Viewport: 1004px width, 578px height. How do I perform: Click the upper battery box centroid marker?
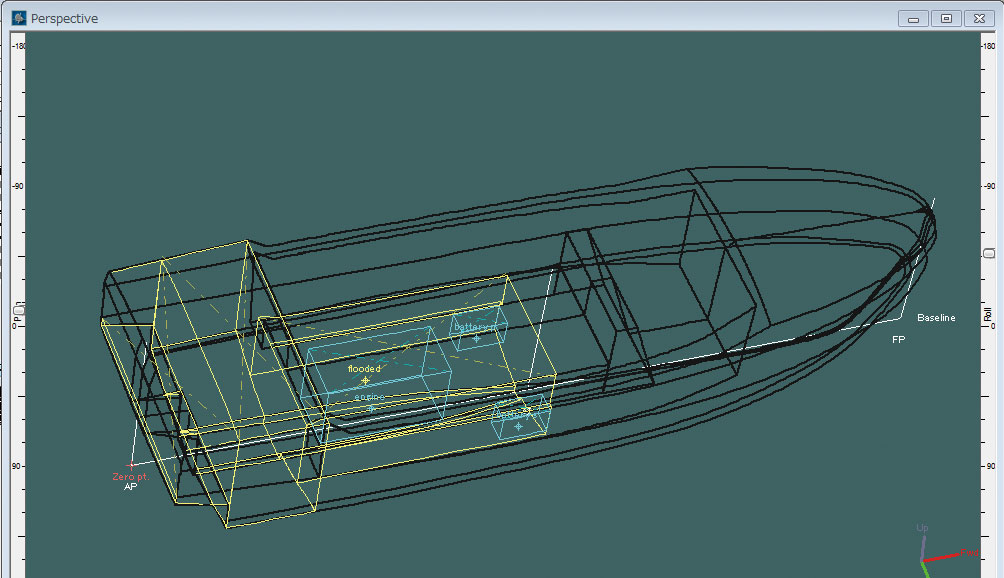click(x=476, y=338)
